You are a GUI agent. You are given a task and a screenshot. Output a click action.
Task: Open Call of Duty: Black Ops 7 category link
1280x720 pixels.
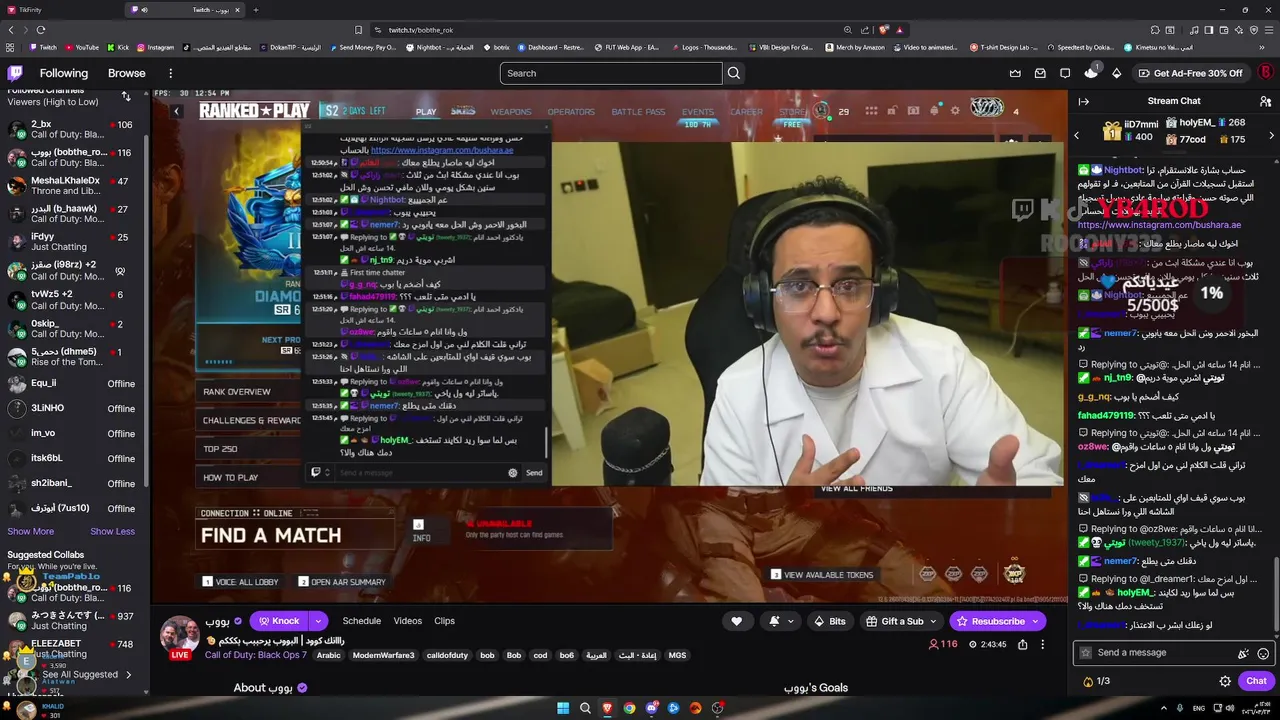click(256, 655)
